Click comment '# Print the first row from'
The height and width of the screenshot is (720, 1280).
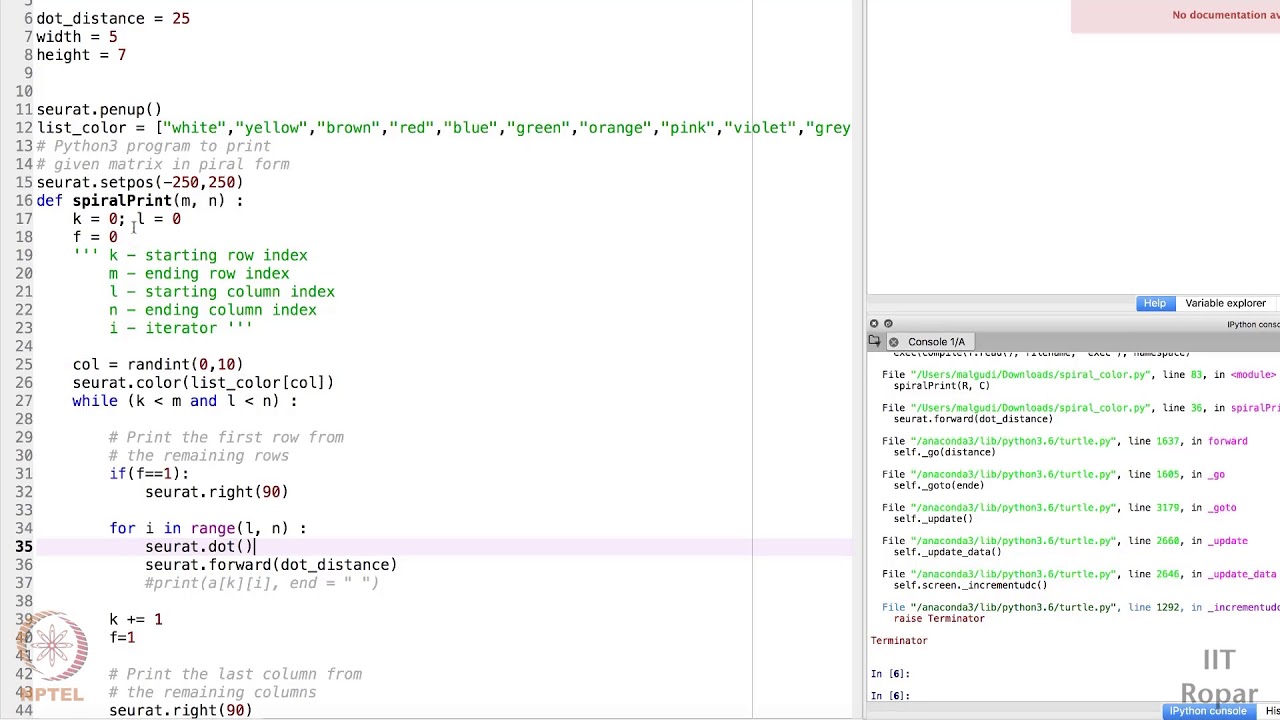click(x=226, y=438)
